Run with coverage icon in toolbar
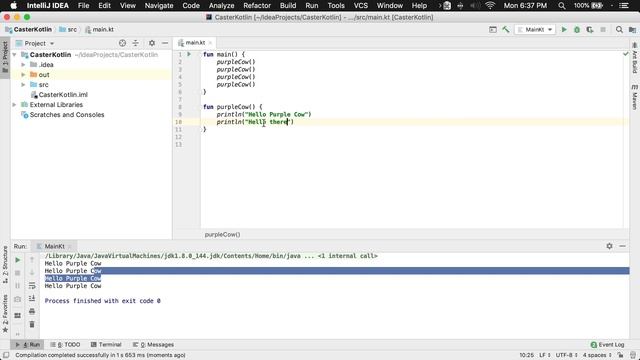Image resolution: width=640 pixels, height=360 pixels. [590, 29]
